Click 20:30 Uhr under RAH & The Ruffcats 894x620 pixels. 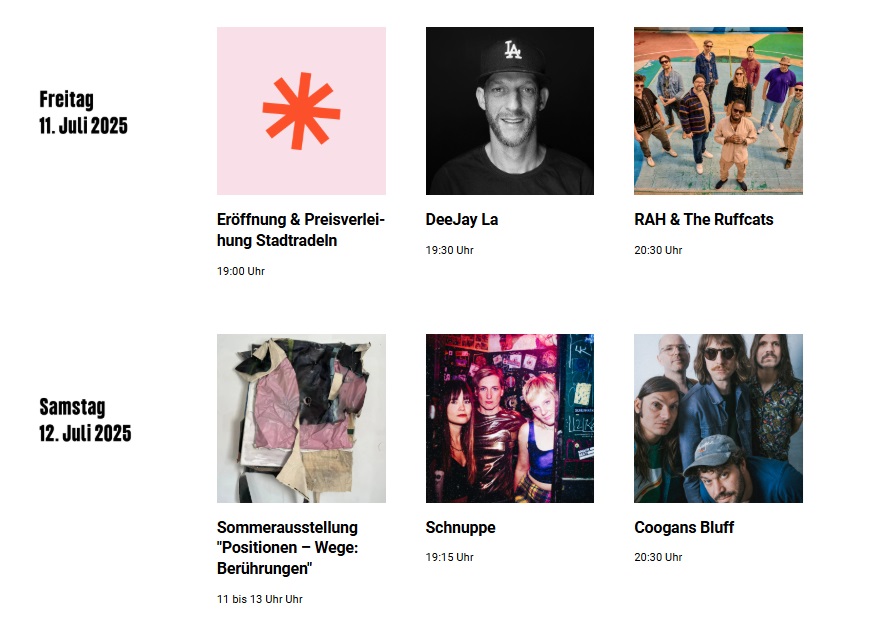point(658,250)
